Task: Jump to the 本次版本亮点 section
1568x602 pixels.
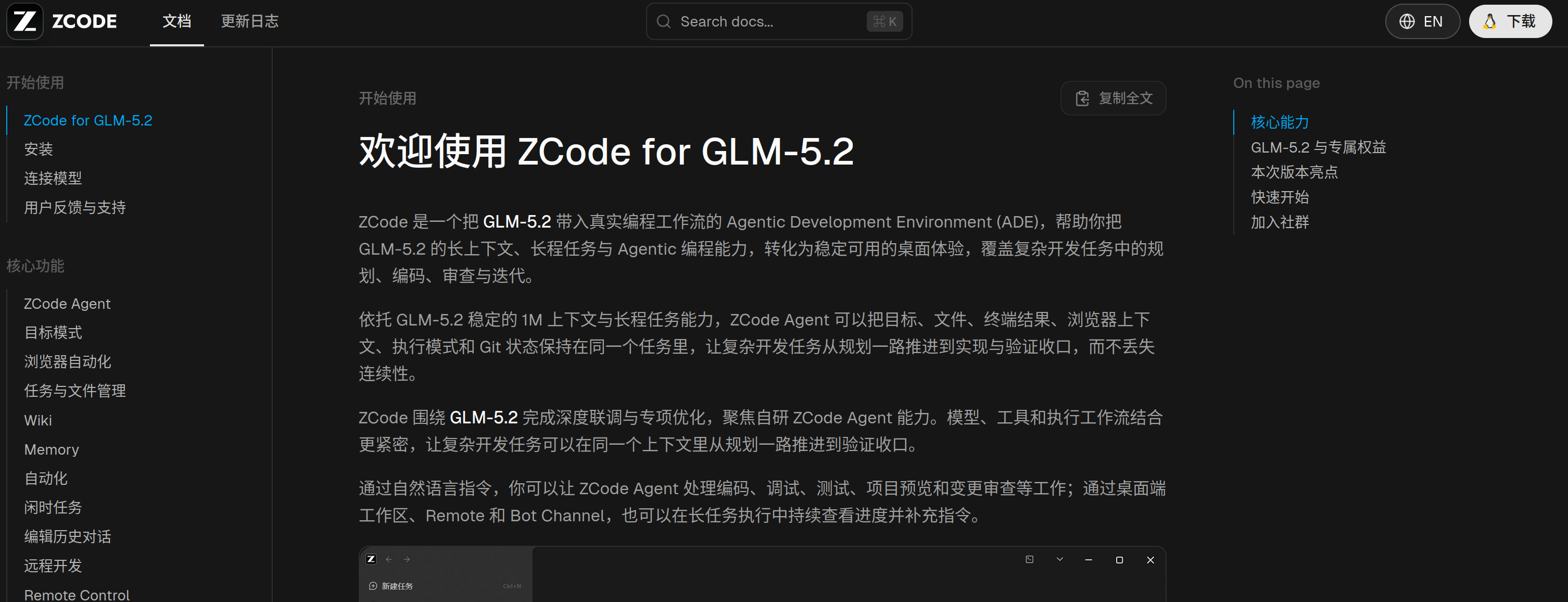Action: 1294,172
